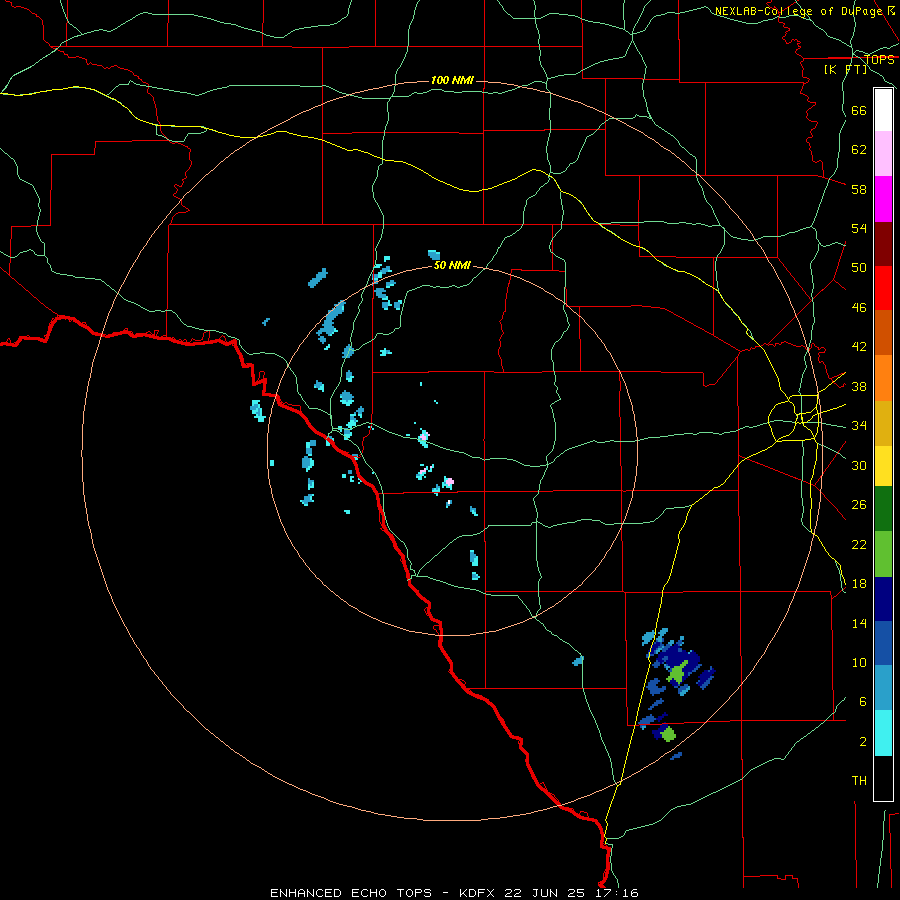The image size is (900, 900).
Task: Click the "66" value on the legend
Action: pos(859,110)
